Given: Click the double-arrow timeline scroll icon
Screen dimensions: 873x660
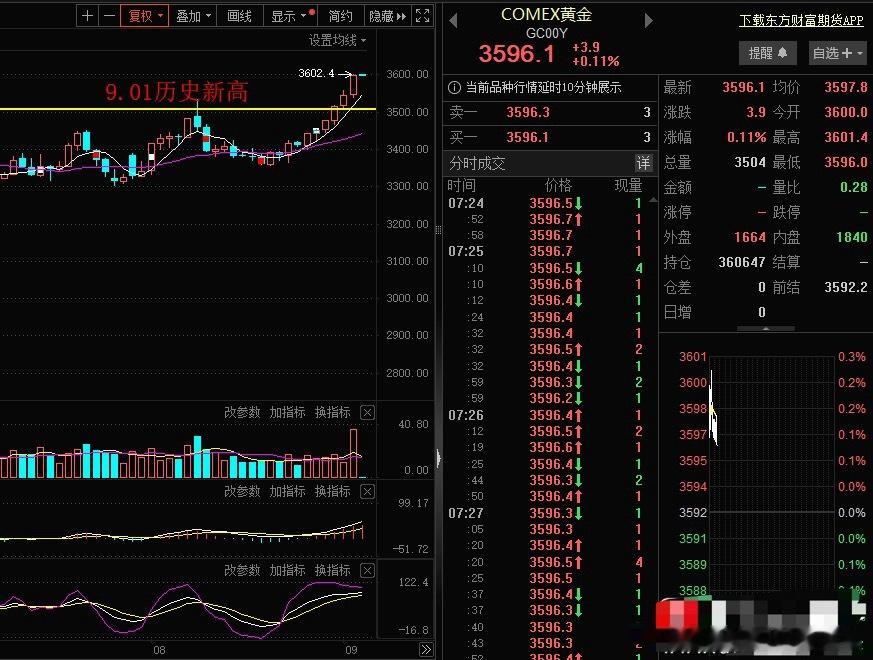Looking at the screenshot, I should (x=426, y=649).
